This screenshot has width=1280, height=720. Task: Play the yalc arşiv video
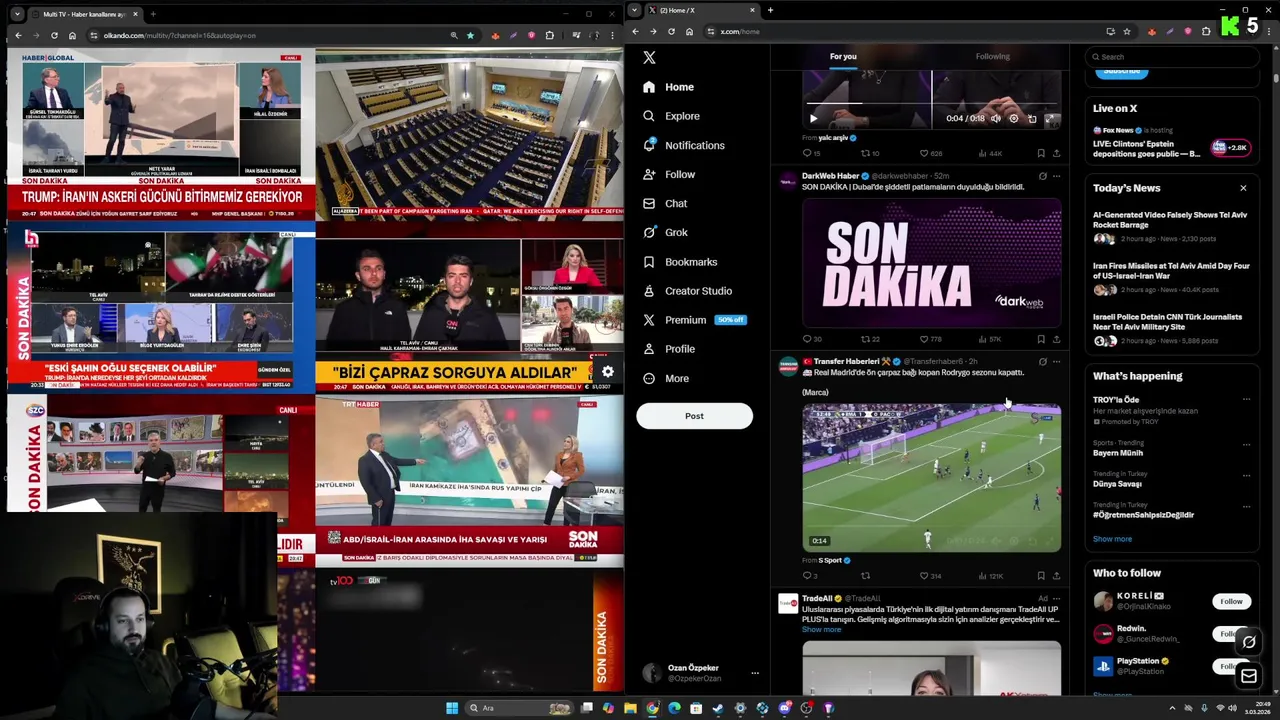coord(813,118)
